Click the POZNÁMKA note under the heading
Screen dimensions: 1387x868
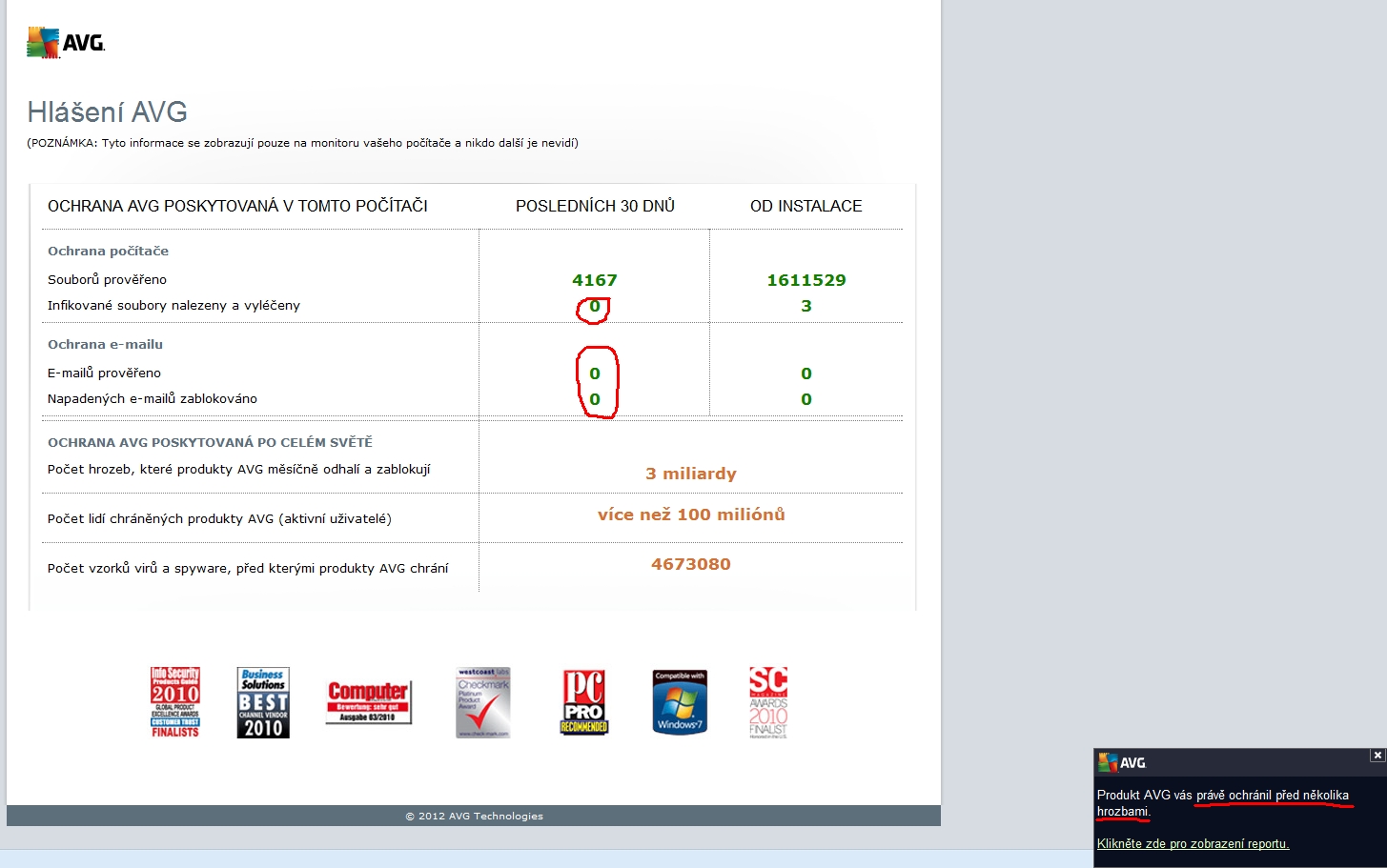click(x=302, y=143)
